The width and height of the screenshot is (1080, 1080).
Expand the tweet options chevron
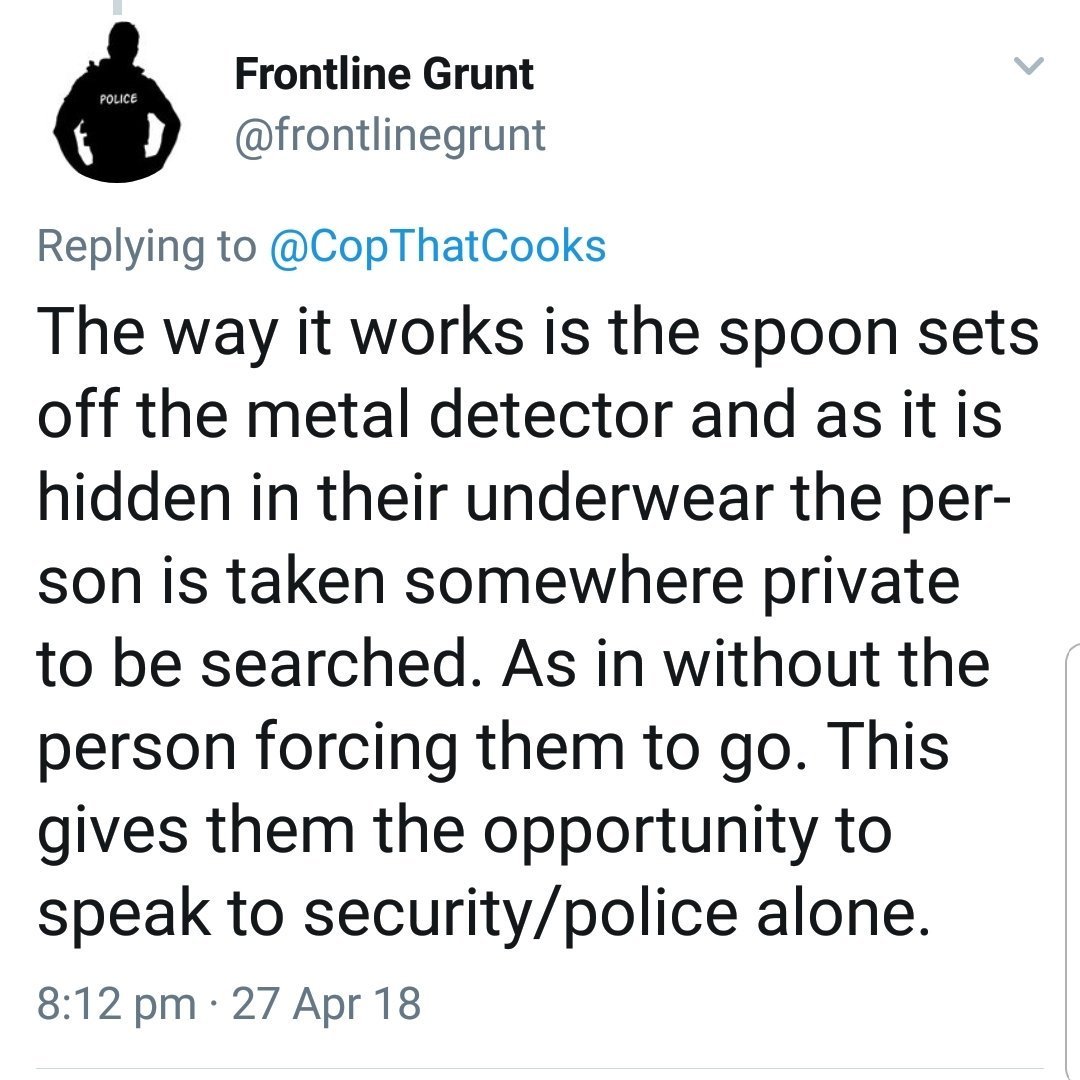point(1028,67)
